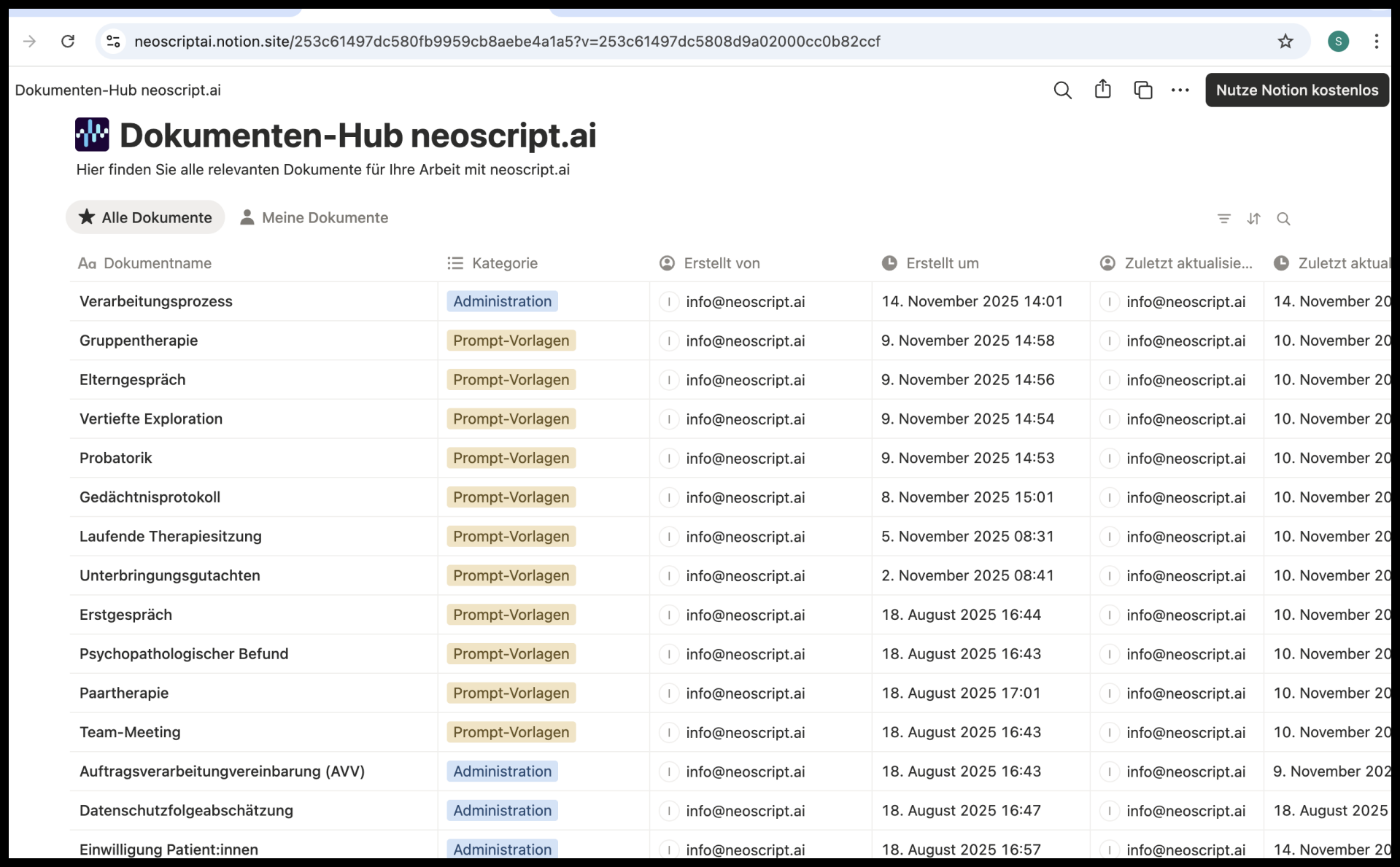Select the Alle Dokumente tab
1400x867 pixels.
(145, 217)
